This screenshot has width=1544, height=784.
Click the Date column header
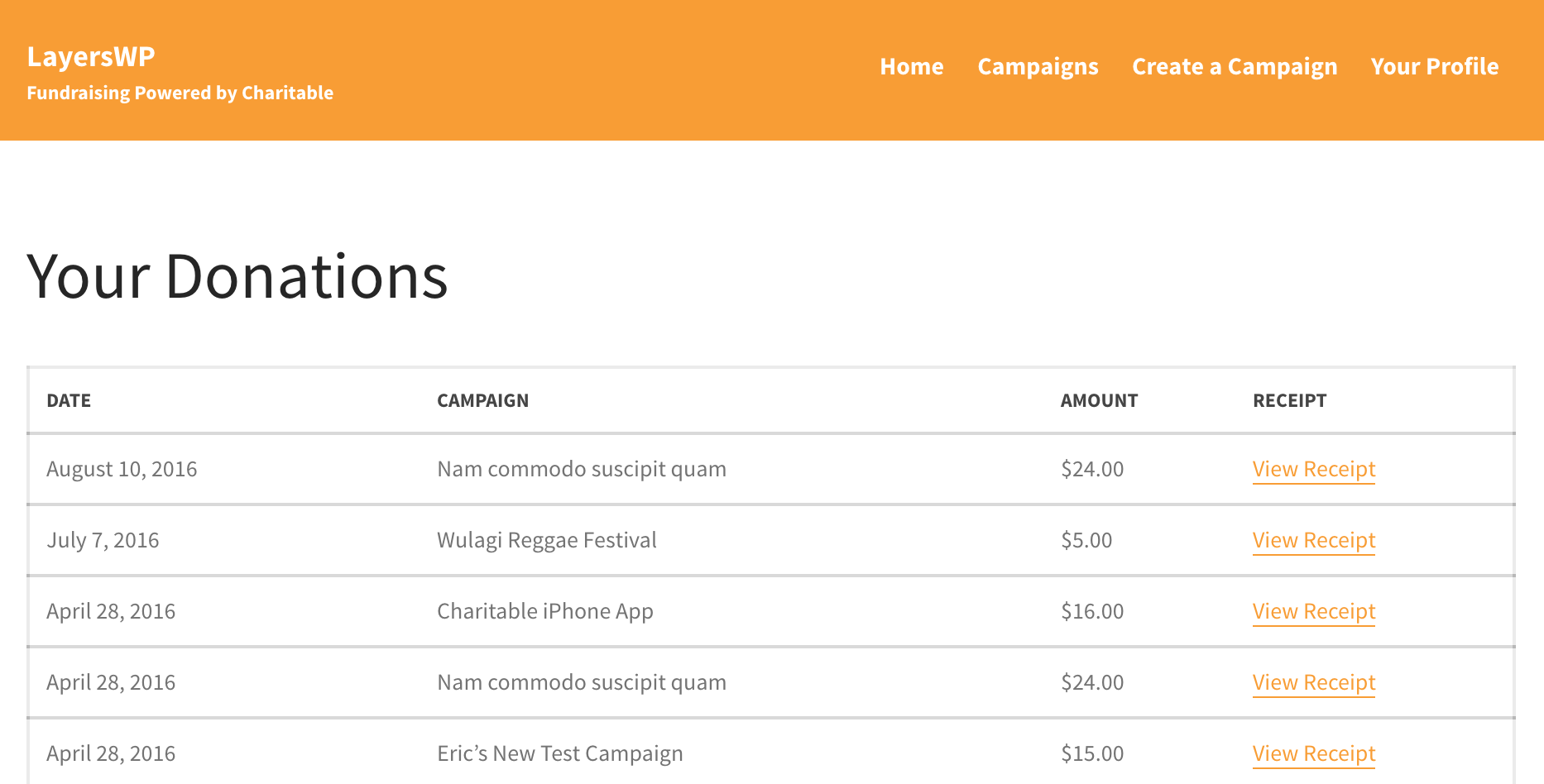[x=69, y=400]
